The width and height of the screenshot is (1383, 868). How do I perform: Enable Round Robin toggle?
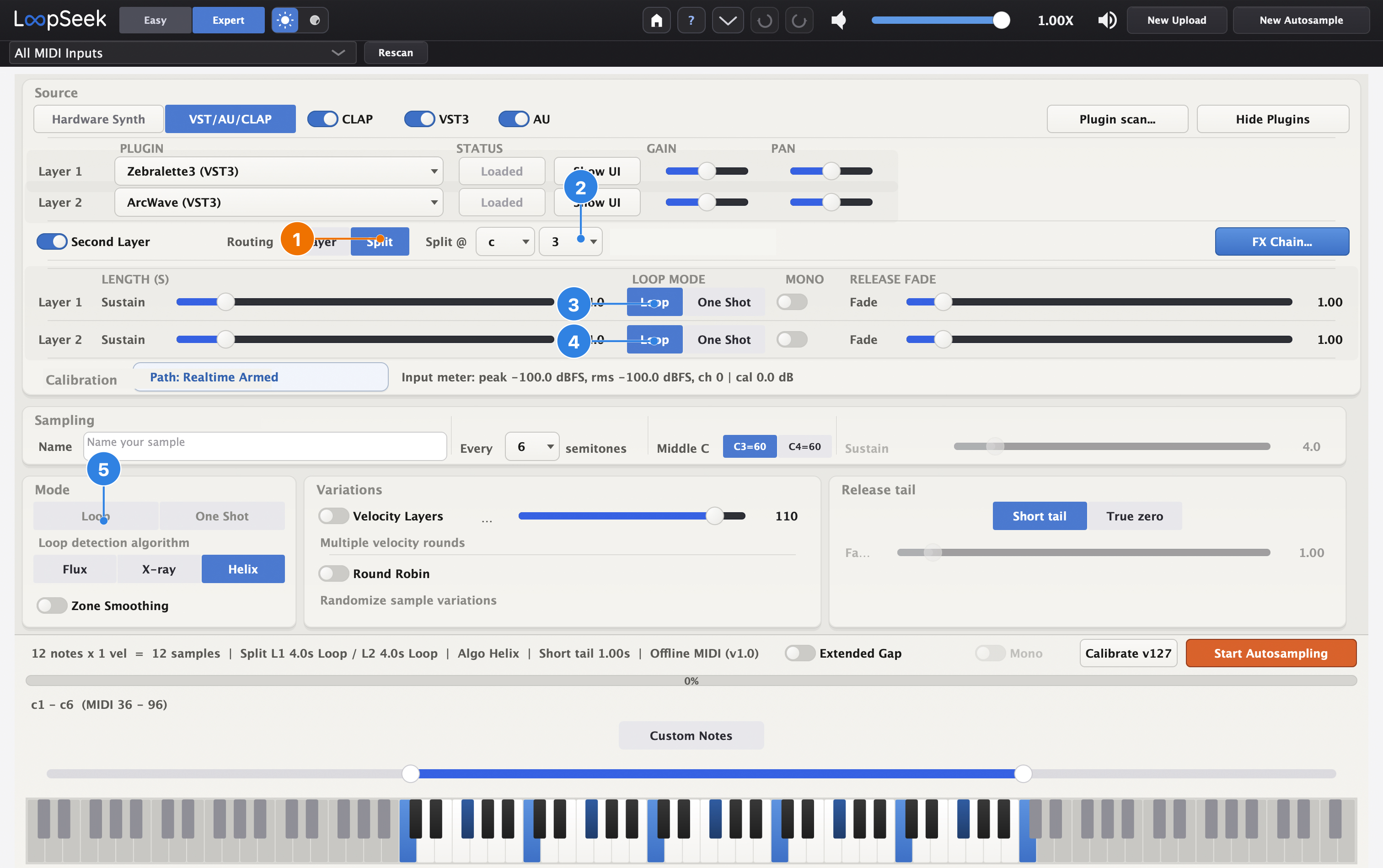pyautogui.click(x=333, y=573)
